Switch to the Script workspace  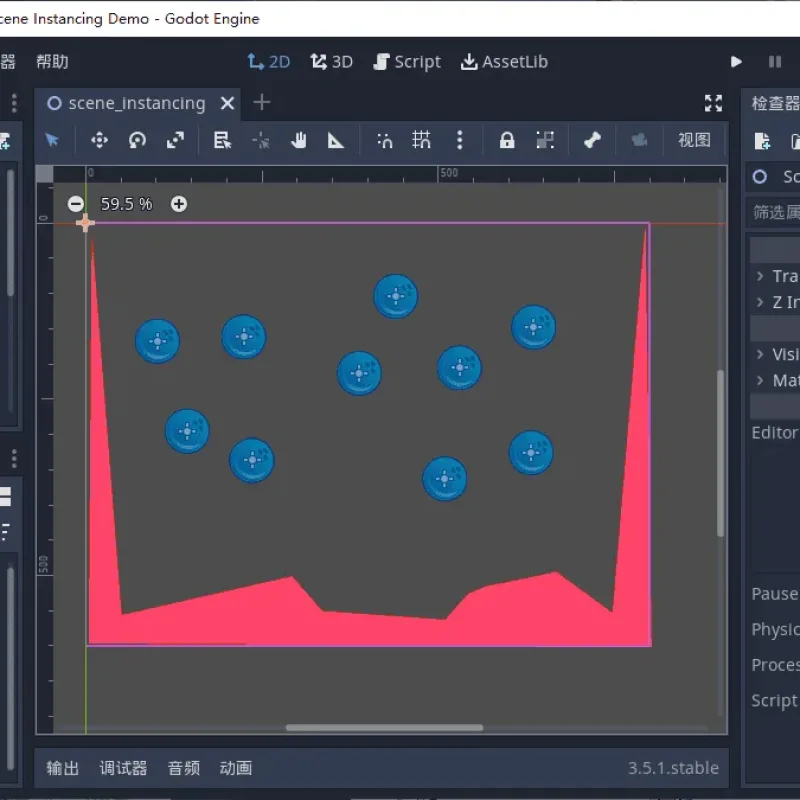[407, 62]
